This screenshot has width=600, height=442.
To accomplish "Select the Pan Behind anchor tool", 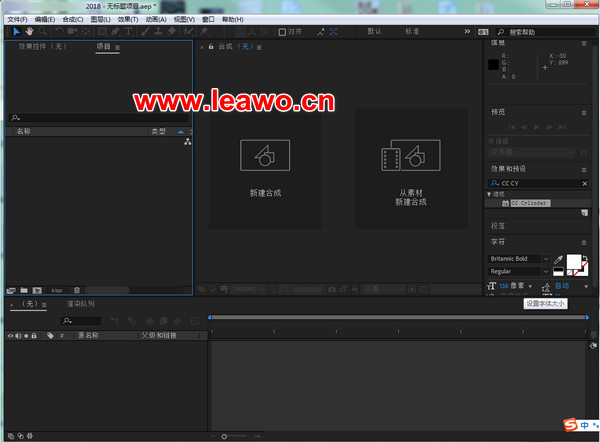I will [86, 32].
